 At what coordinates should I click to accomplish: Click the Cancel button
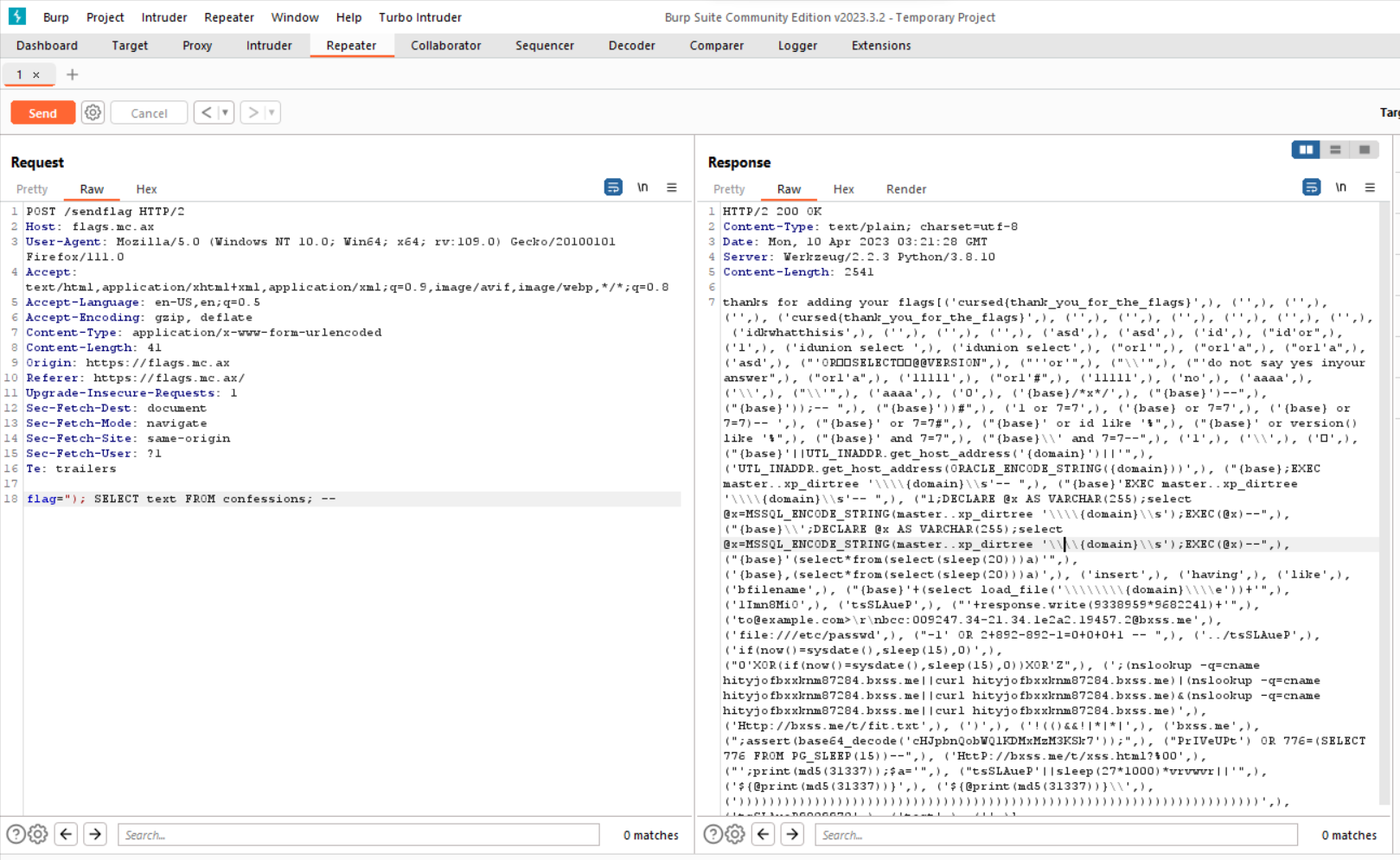(x=149, y=113)
